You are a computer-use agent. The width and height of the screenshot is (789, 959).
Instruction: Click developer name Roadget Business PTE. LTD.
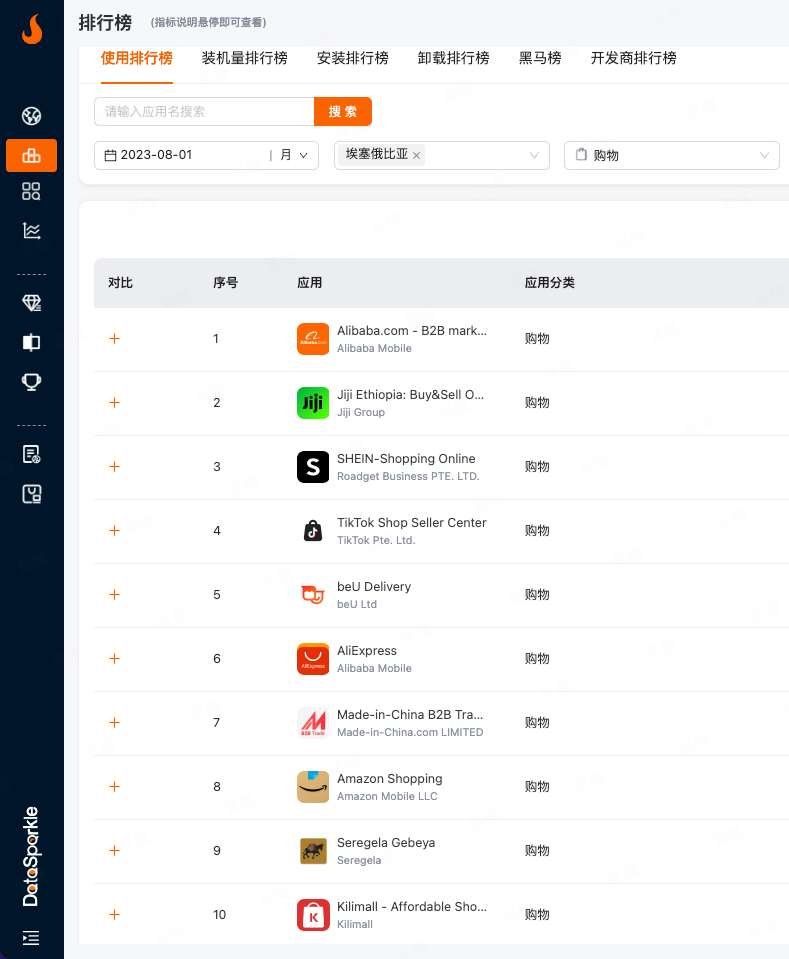408,476
